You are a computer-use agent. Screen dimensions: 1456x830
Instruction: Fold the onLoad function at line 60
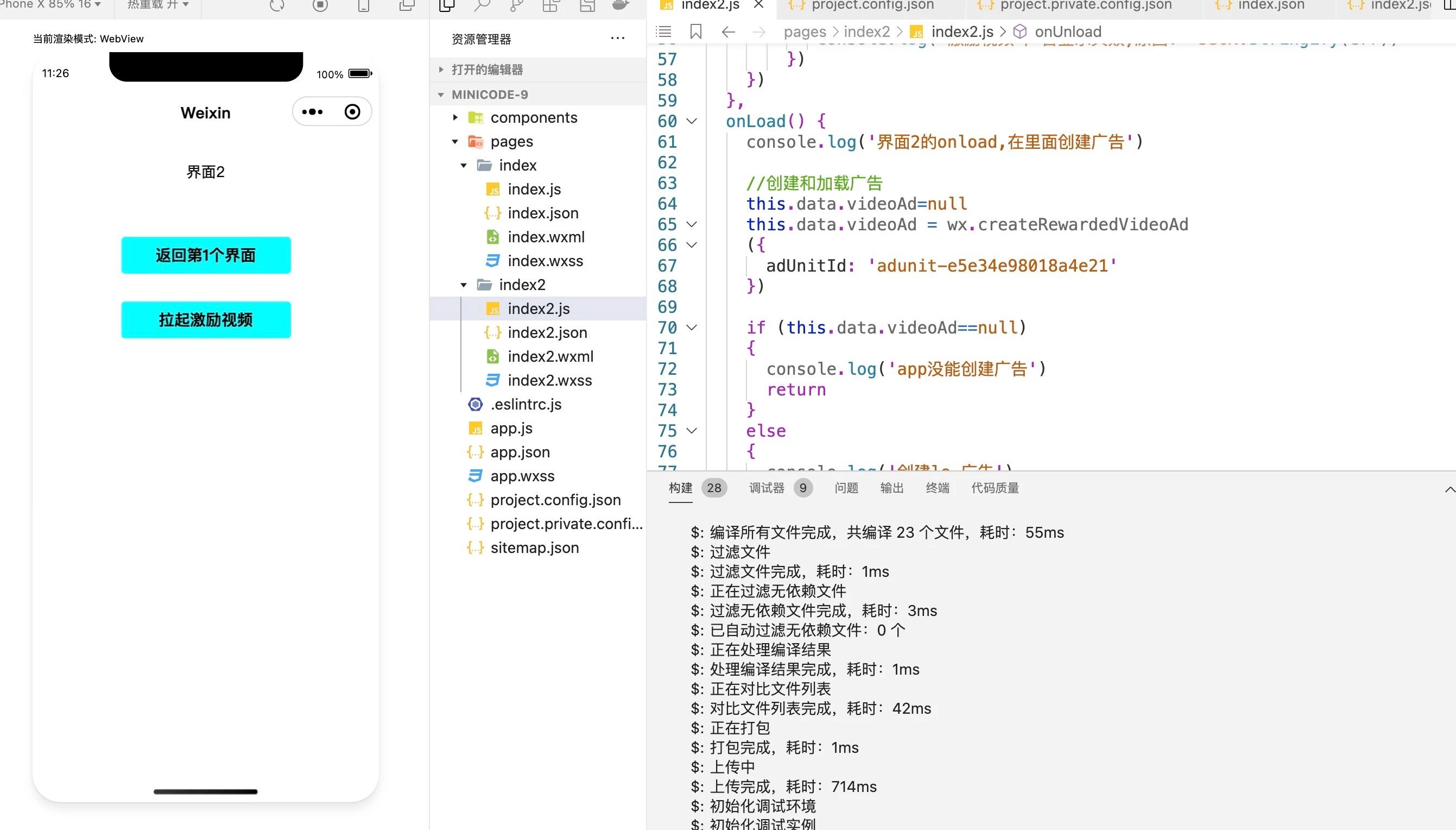pyautogui.click(x=692, y=121)
